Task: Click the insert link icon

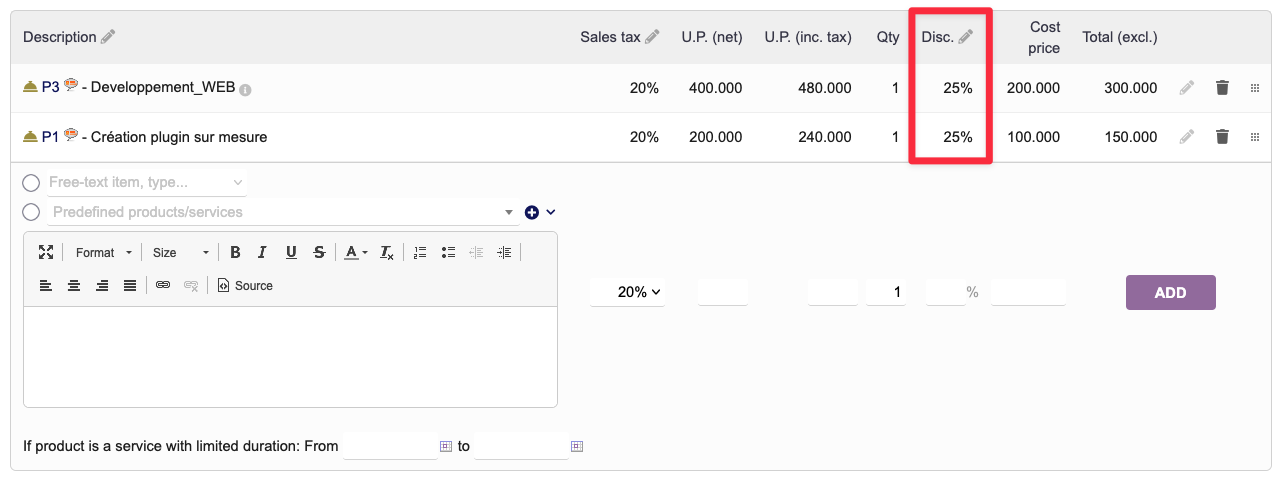Action: pyautogui.click(x=163, y=286)
